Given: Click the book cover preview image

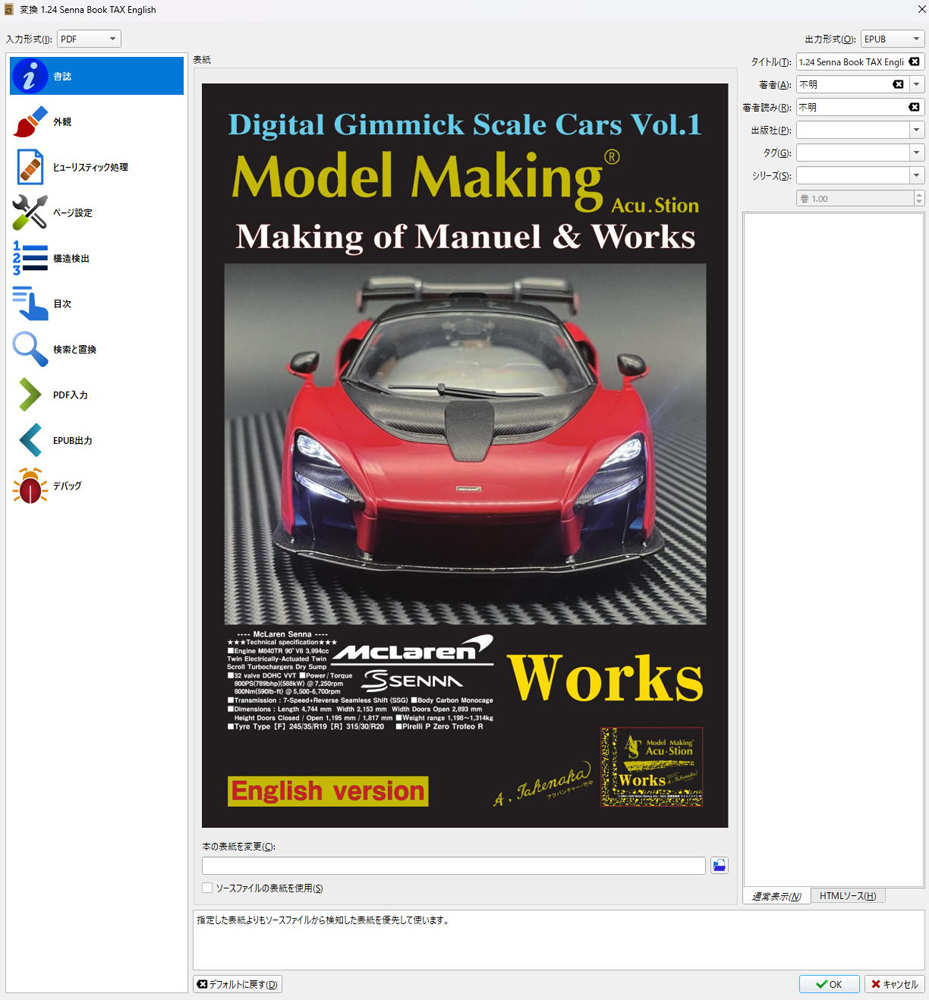Looking at the screenshot, I should 465,455.
